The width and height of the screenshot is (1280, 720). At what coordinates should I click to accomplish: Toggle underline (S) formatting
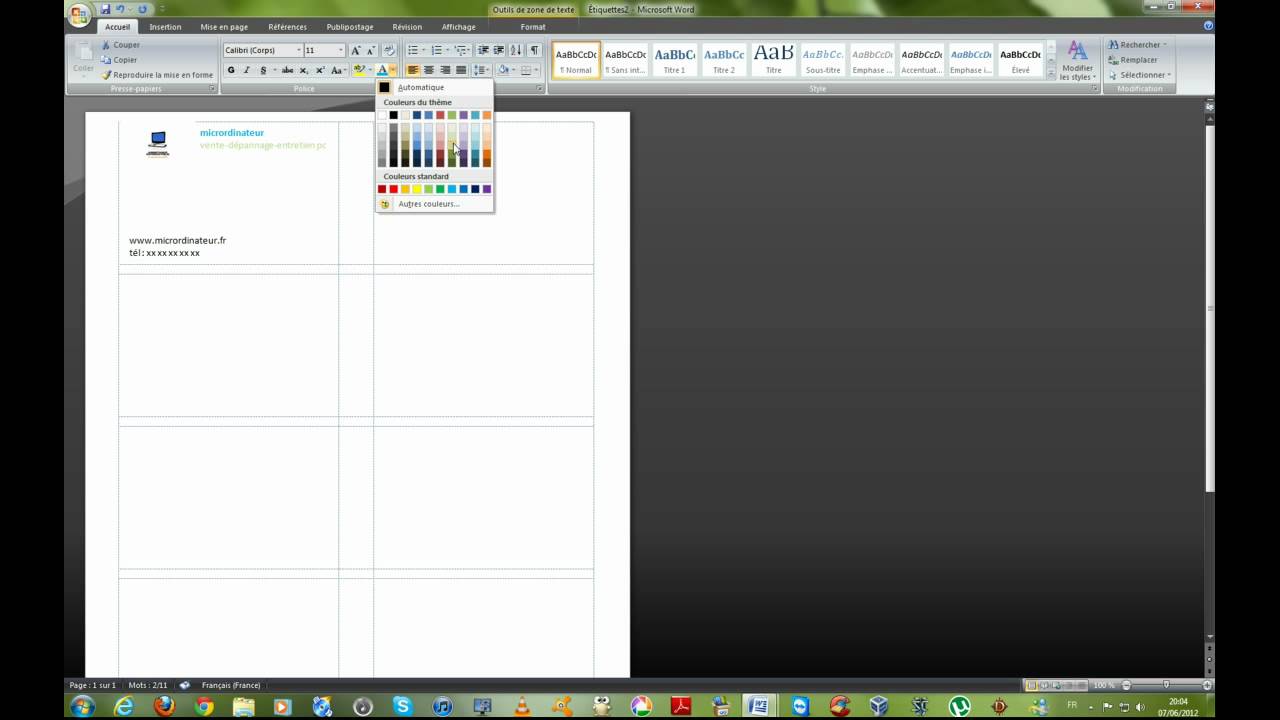coord(263,70)
